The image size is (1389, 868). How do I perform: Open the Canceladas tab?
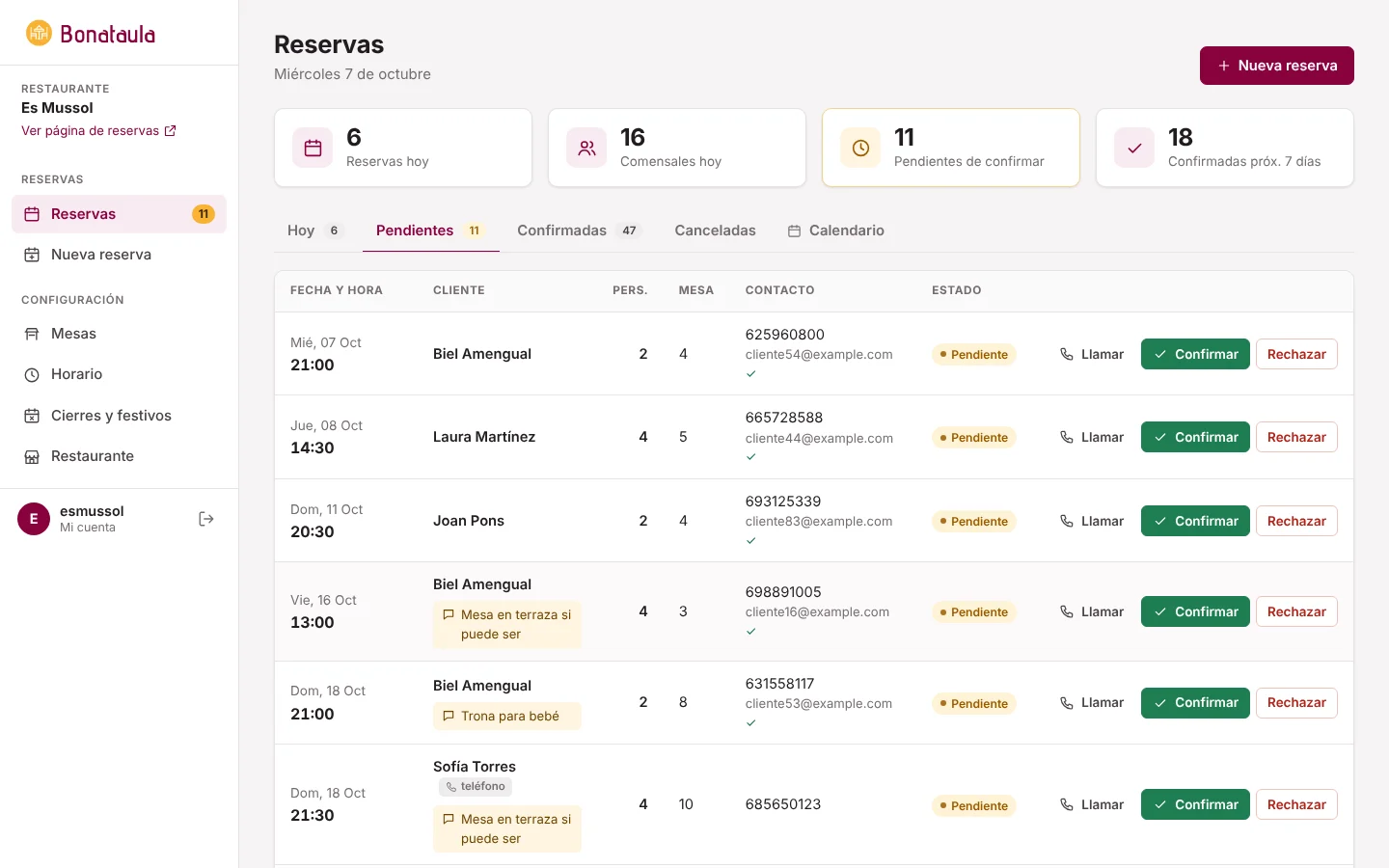coord(716,231)
